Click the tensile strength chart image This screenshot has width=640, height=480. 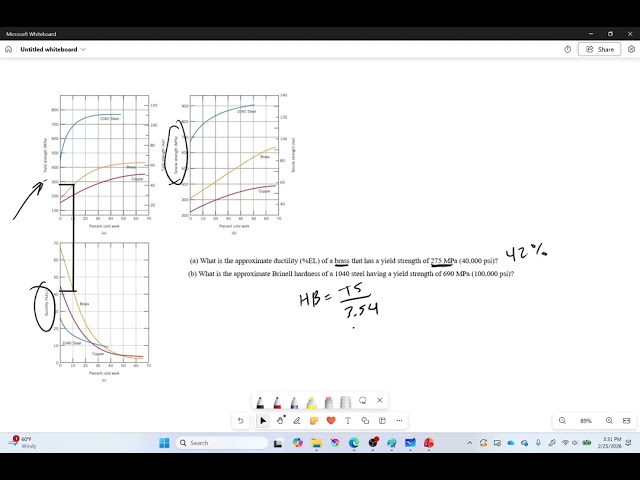pyautogui.click(x=235, y=164)
